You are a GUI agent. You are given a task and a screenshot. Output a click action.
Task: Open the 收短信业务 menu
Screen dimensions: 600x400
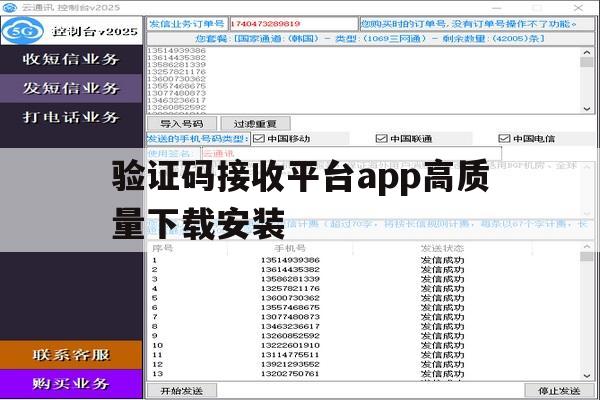(71, 59)
